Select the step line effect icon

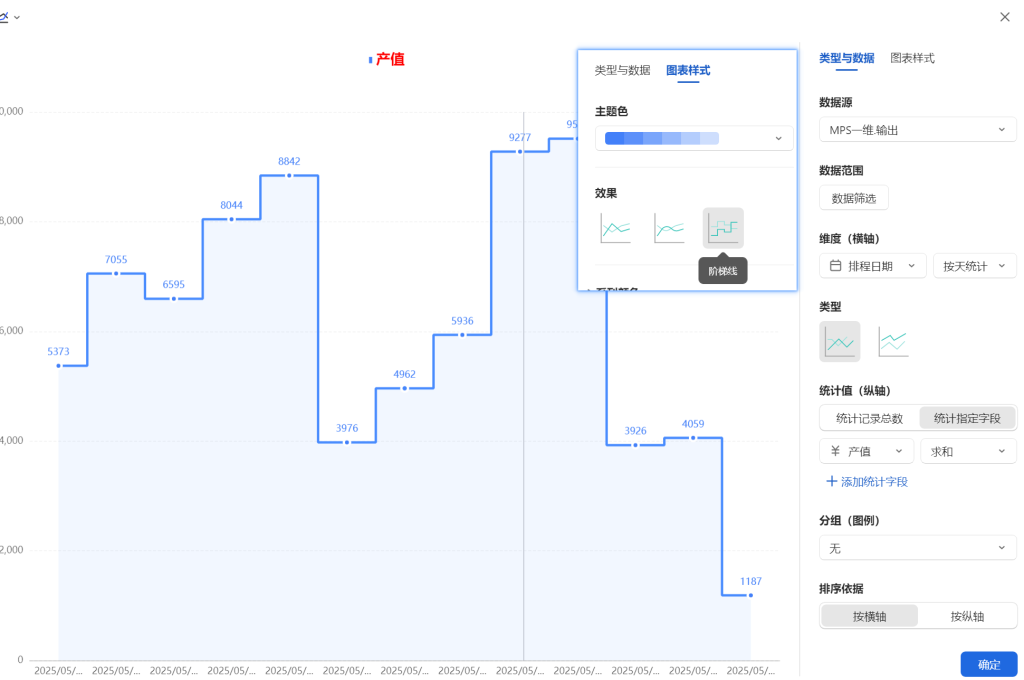[723, 228]
